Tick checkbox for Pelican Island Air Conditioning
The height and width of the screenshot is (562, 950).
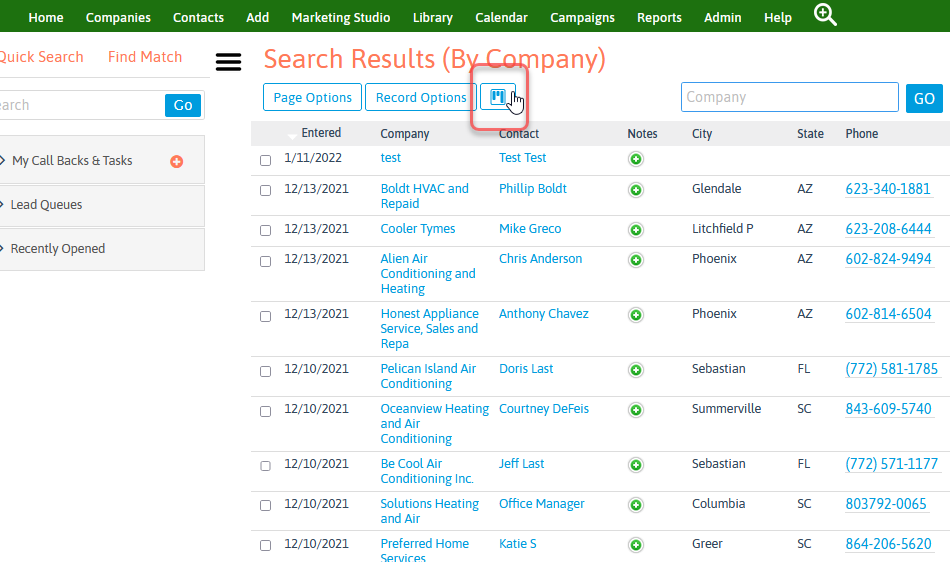[x=265, y=372]
